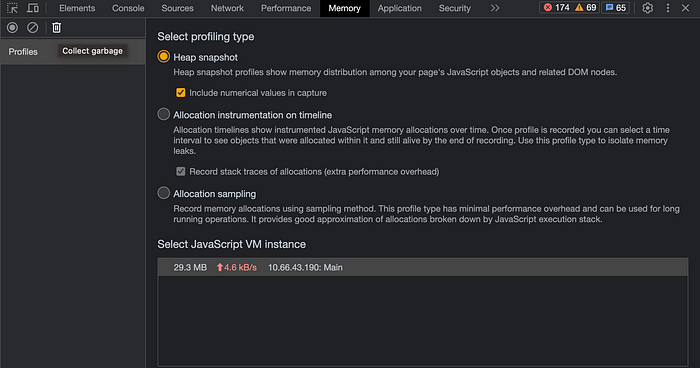
Task: Click the red errors count badge
Action: pyautogui.click(x=556, y=8)
